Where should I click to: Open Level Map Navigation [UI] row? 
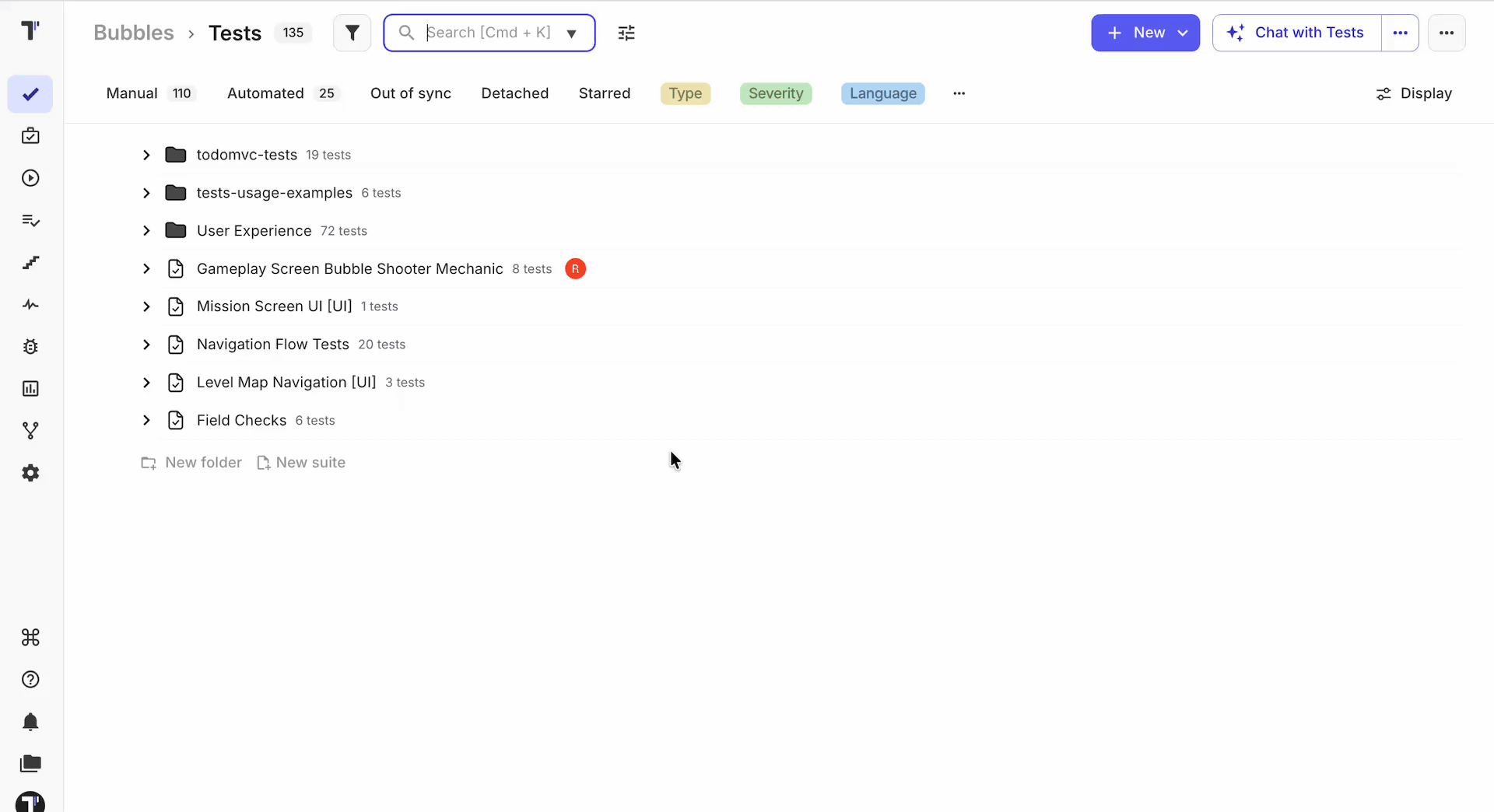[x=800, y=383]
